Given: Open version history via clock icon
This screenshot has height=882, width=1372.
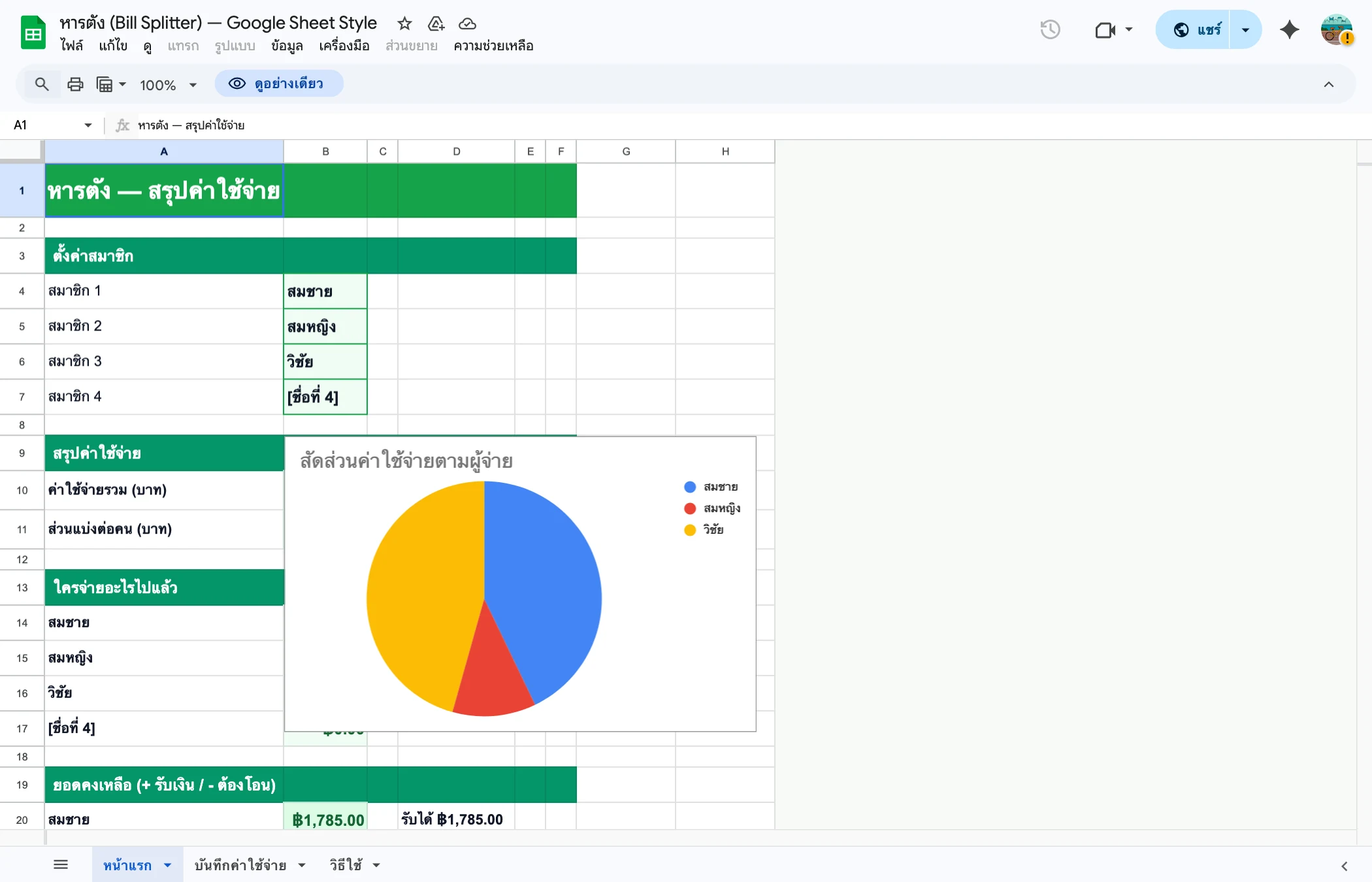Looking at the screenshot, I should point(1050,29).
